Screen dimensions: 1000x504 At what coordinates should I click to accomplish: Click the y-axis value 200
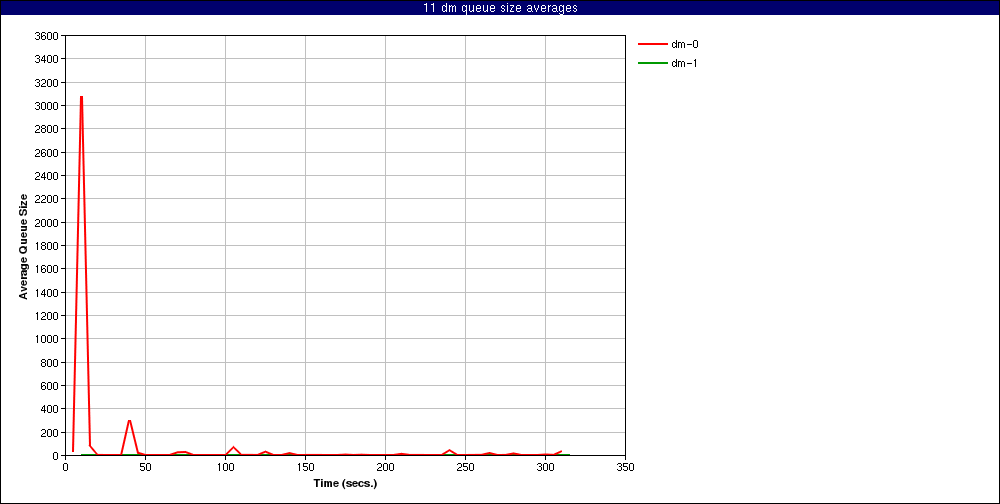[x=50, y=433]
